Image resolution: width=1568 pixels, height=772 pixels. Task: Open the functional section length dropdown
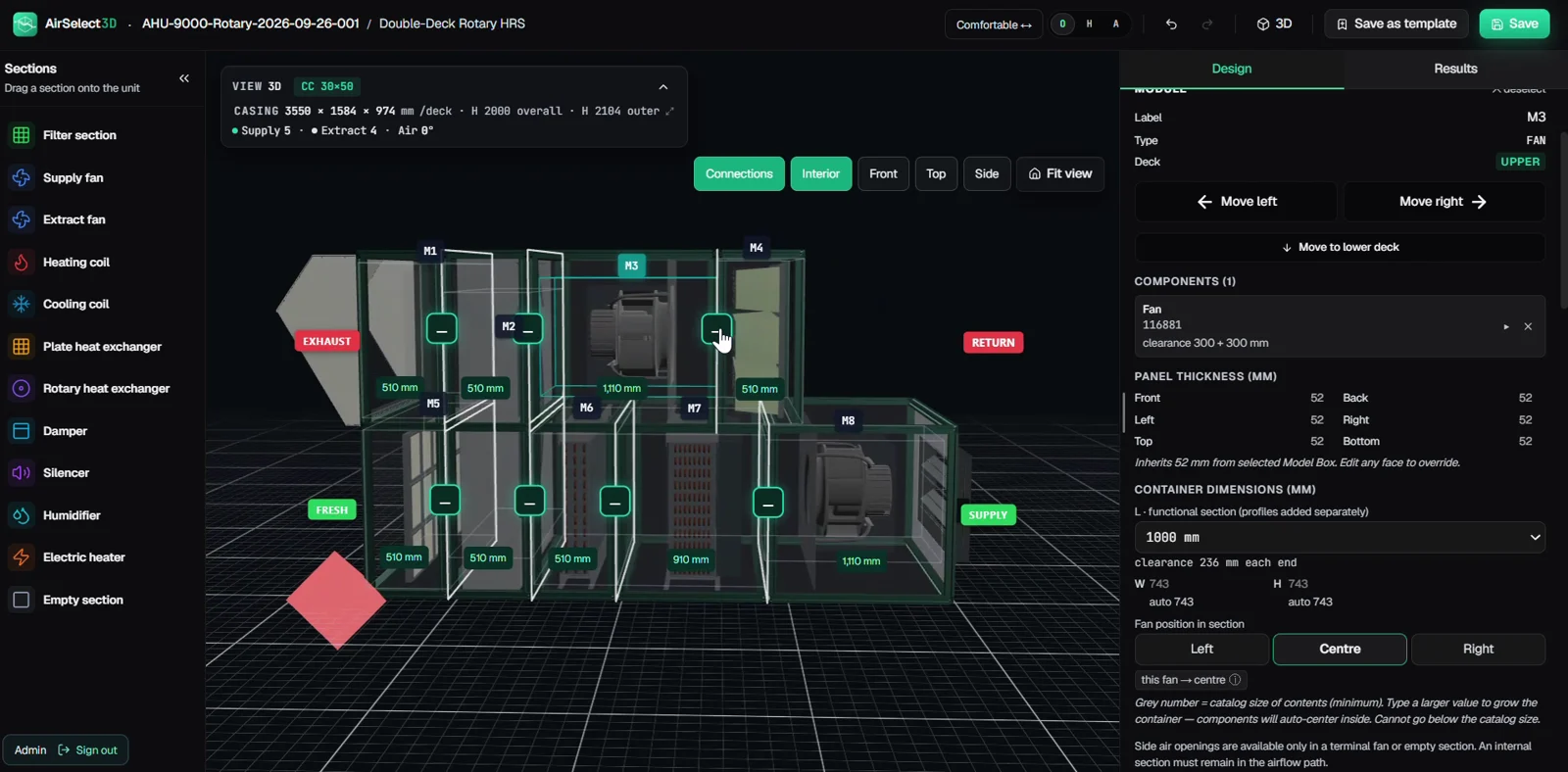pyautogui.click(x=1340, y=537)
